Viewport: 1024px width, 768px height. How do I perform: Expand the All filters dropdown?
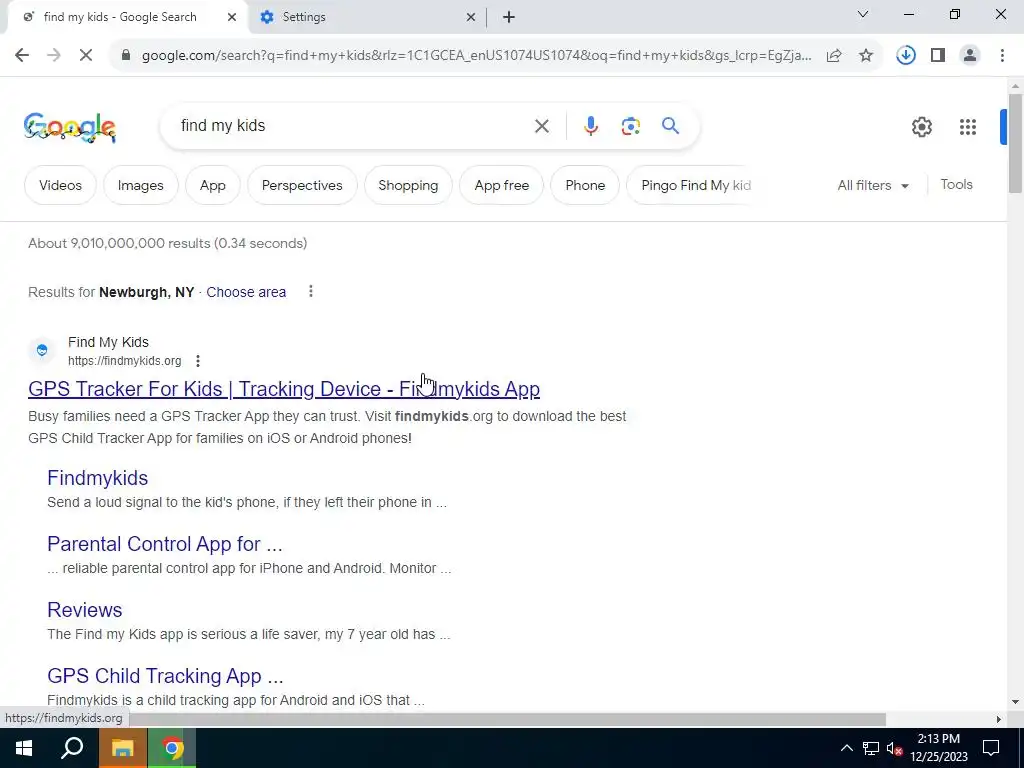pos(873,185)
